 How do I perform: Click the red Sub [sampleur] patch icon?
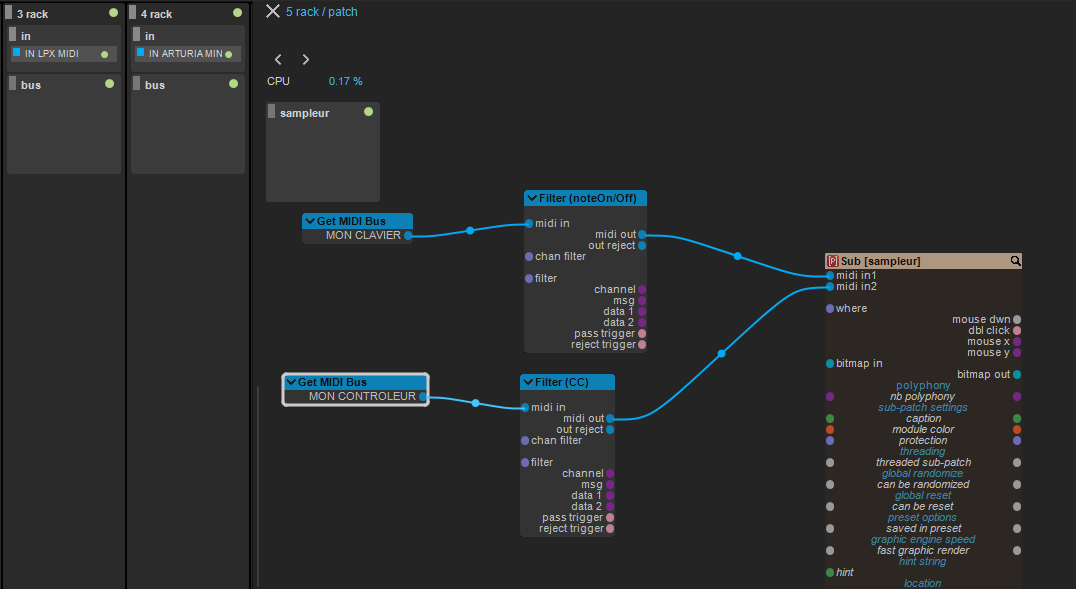pyautogui.click(x=832, y=261)
